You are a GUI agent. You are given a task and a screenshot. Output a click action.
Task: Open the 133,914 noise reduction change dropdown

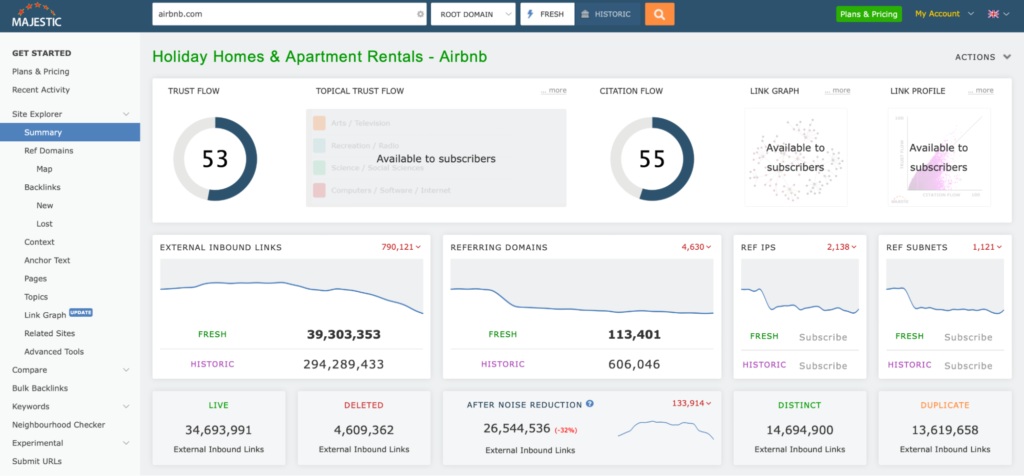point(692,404)
